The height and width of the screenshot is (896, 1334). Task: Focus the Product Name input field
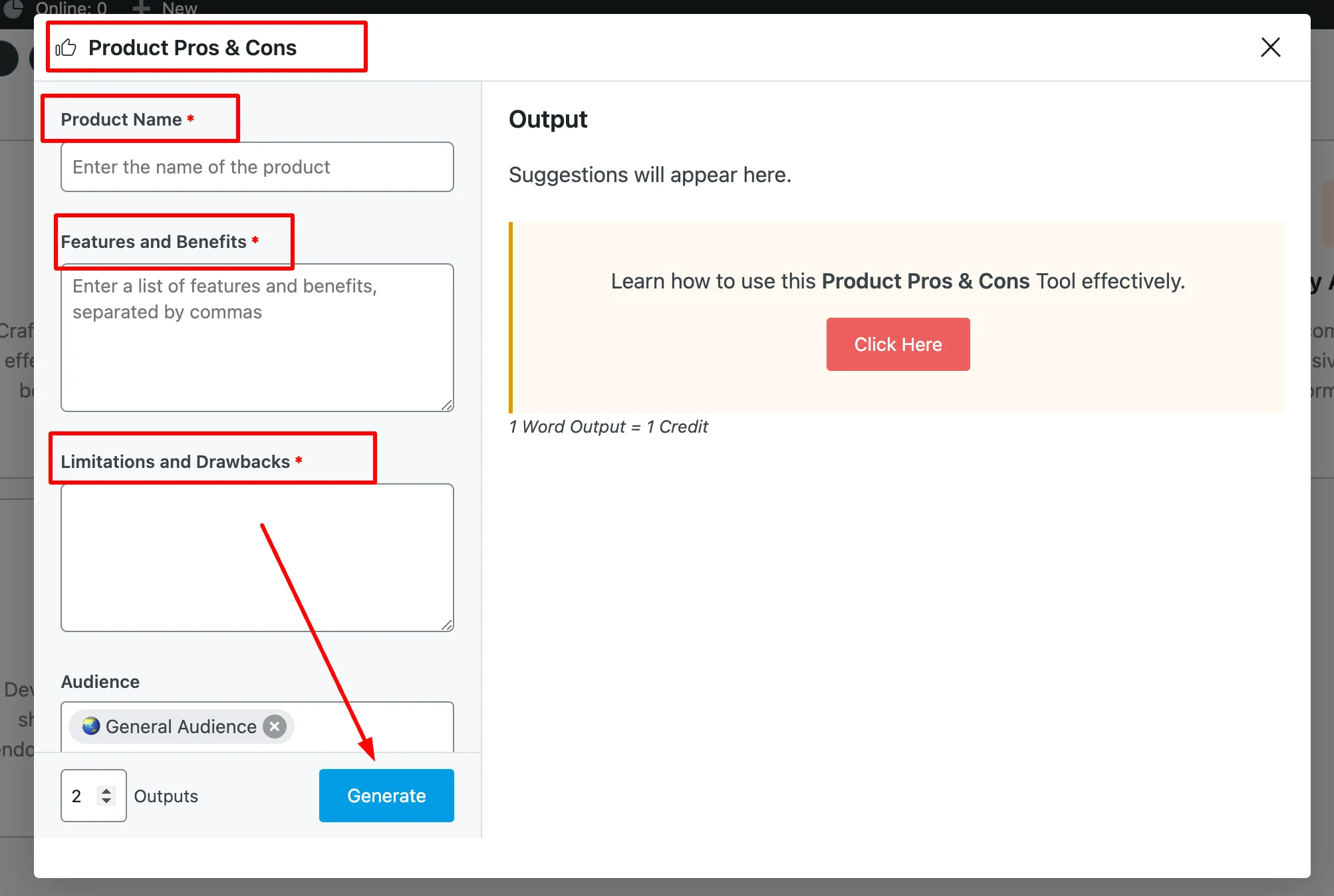click(x=257, y=167)
